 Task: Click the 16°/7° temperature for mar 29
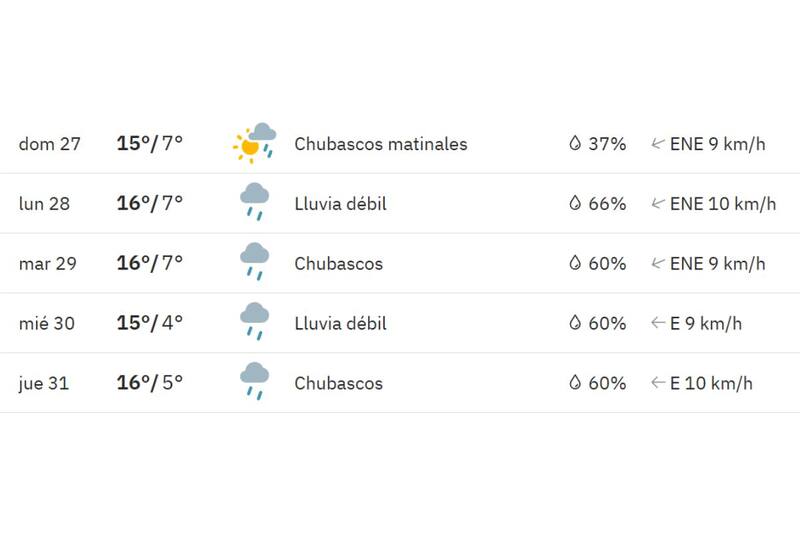(150, 264)
